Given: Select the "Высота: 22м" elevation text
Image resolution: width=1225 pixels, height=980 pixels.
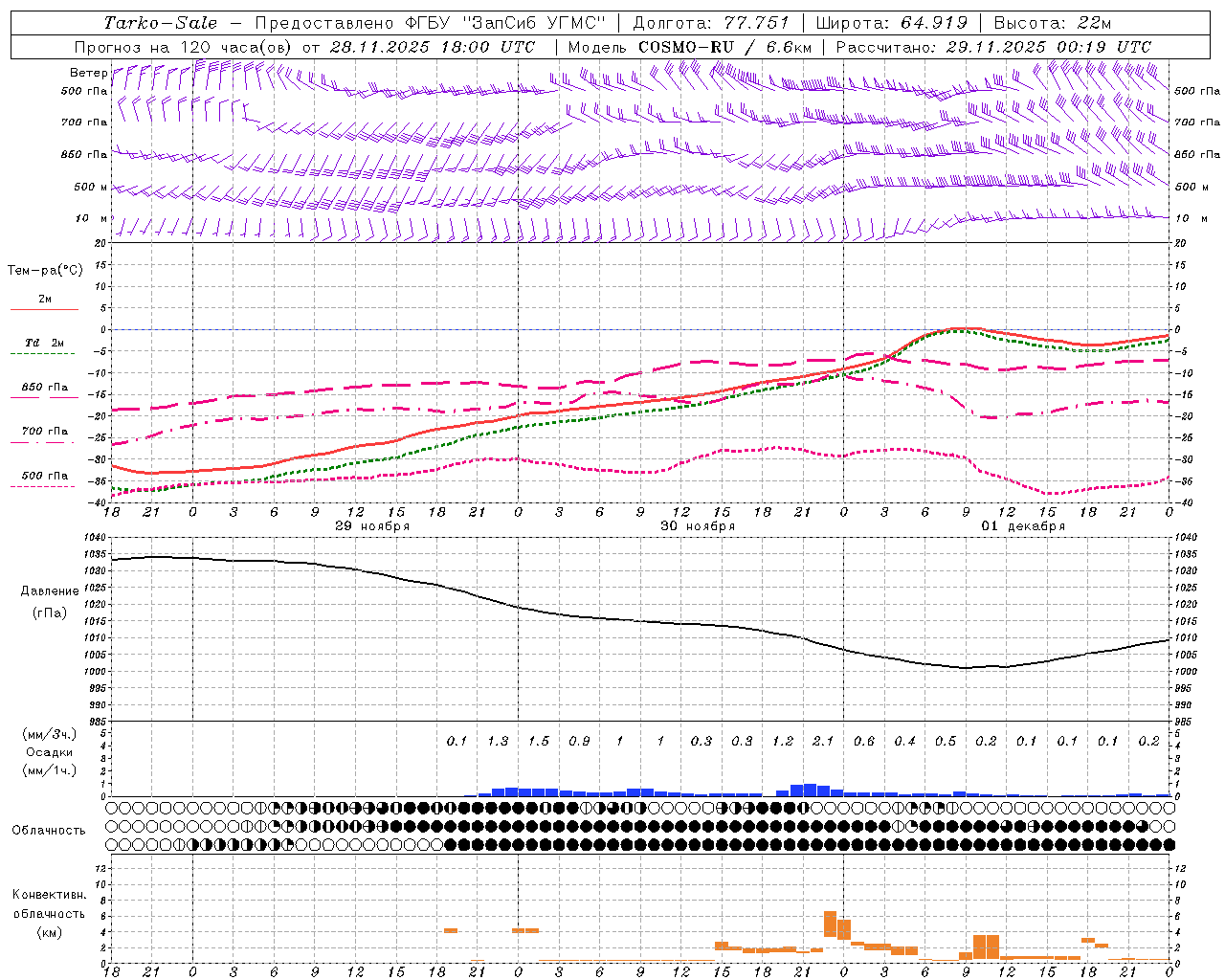Looking at the screenshot, I should 1053,23.
